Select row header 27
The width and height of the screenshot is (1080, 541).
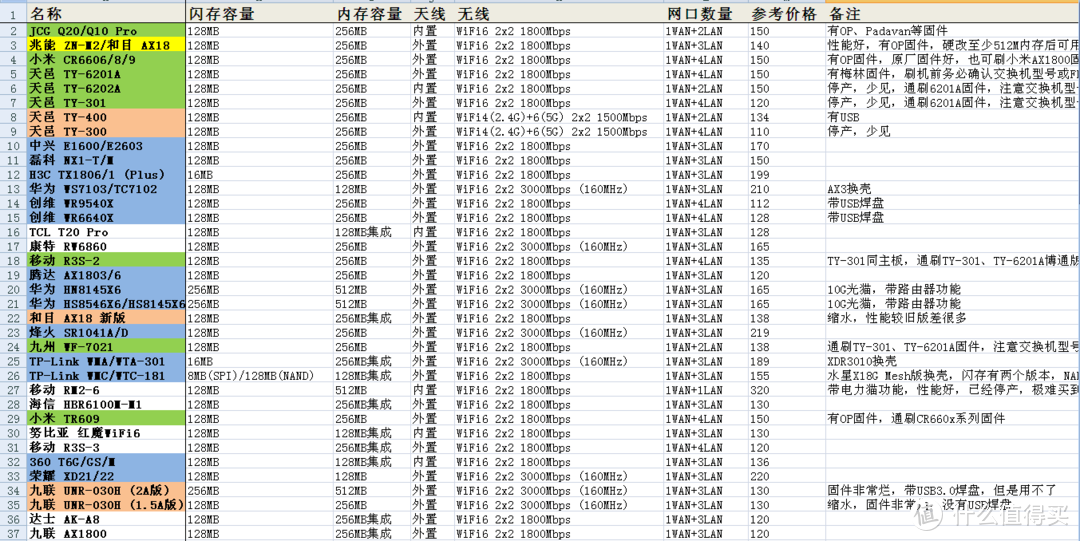(13, 390)
